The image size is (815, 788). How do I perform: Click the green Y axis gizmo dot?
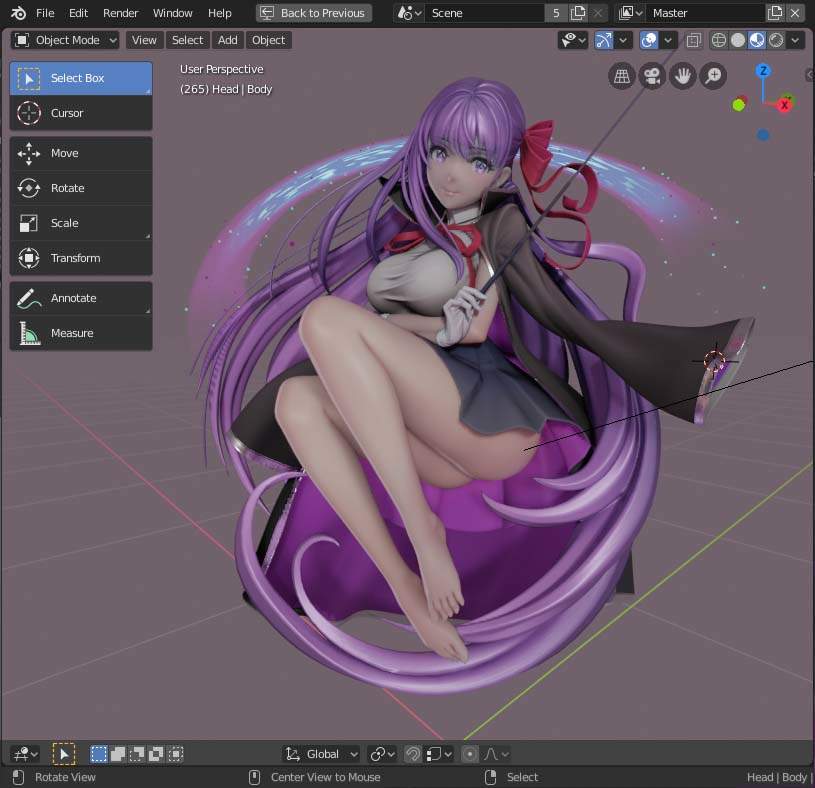(739, 105)
